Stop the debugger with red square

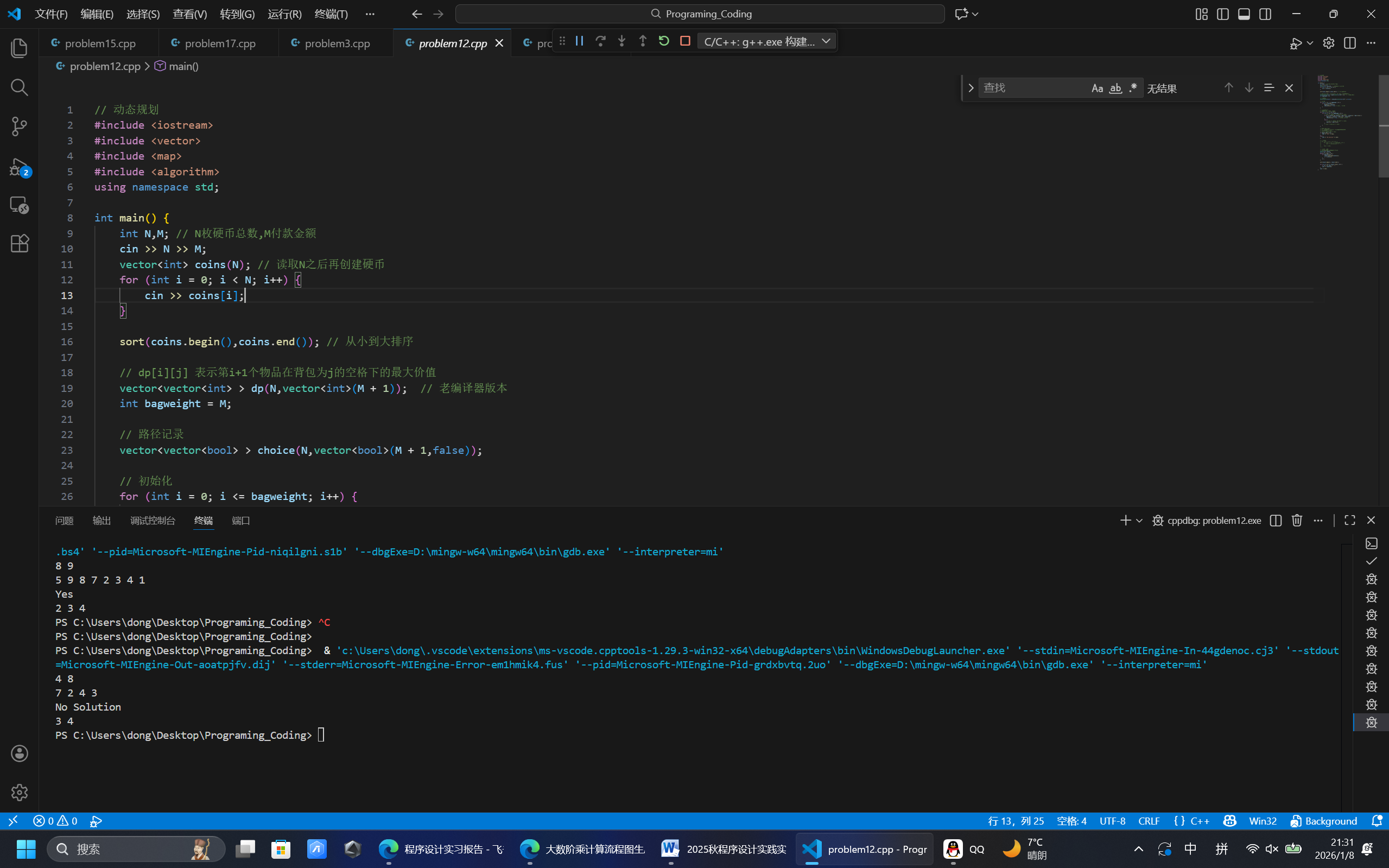click(x=685, y=41)
